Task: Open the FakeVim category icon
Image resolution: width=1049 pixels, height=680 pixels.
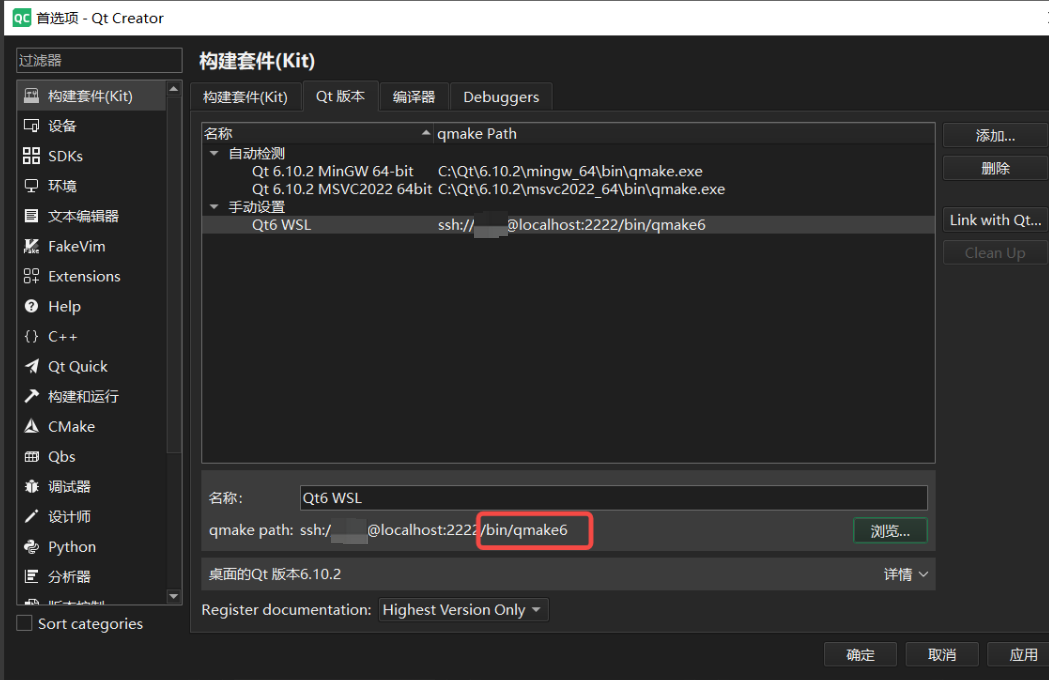Action: coord(31,246)
